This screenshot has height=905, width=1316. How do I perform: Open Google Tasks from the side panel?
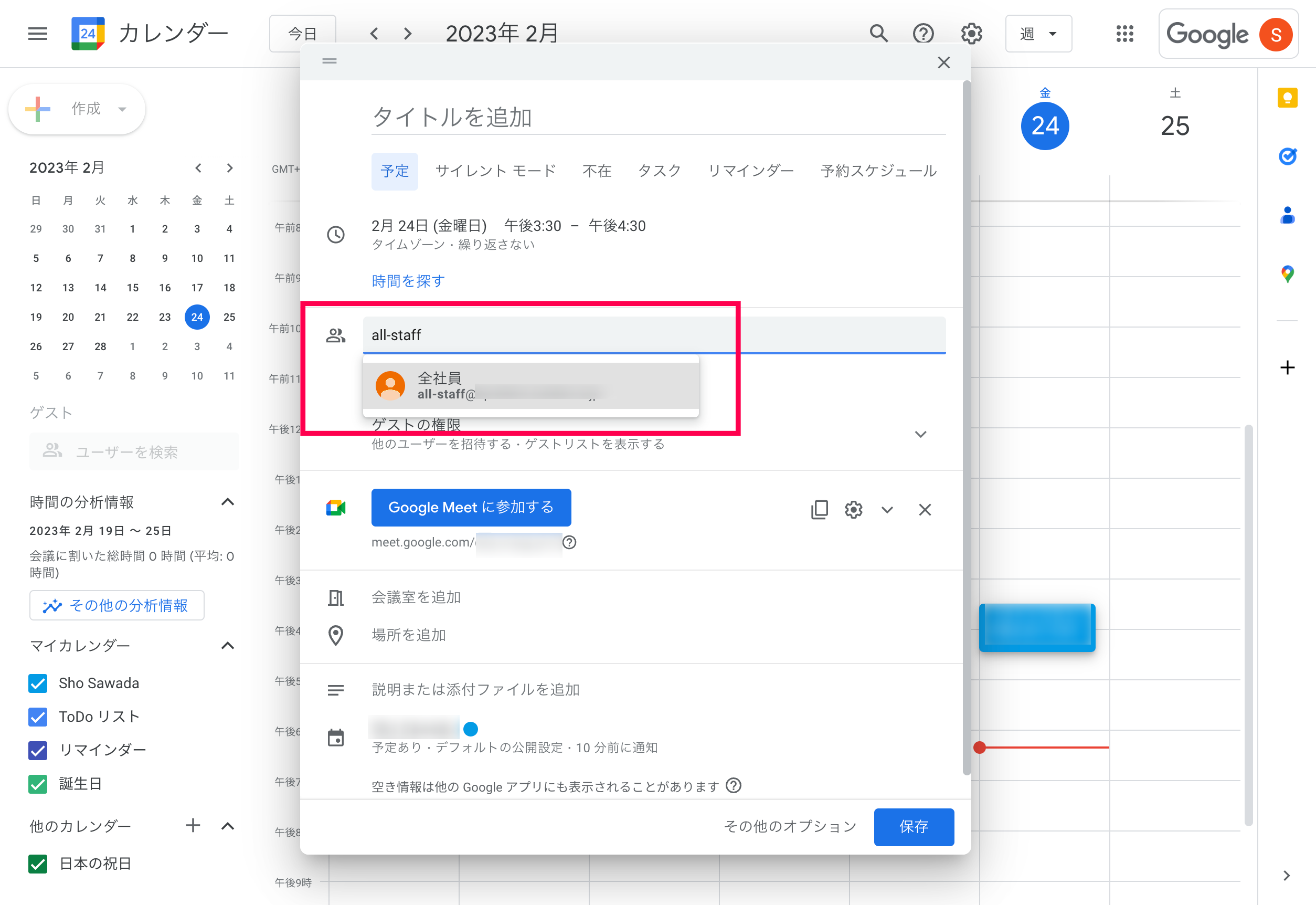tap(1287, 156)
